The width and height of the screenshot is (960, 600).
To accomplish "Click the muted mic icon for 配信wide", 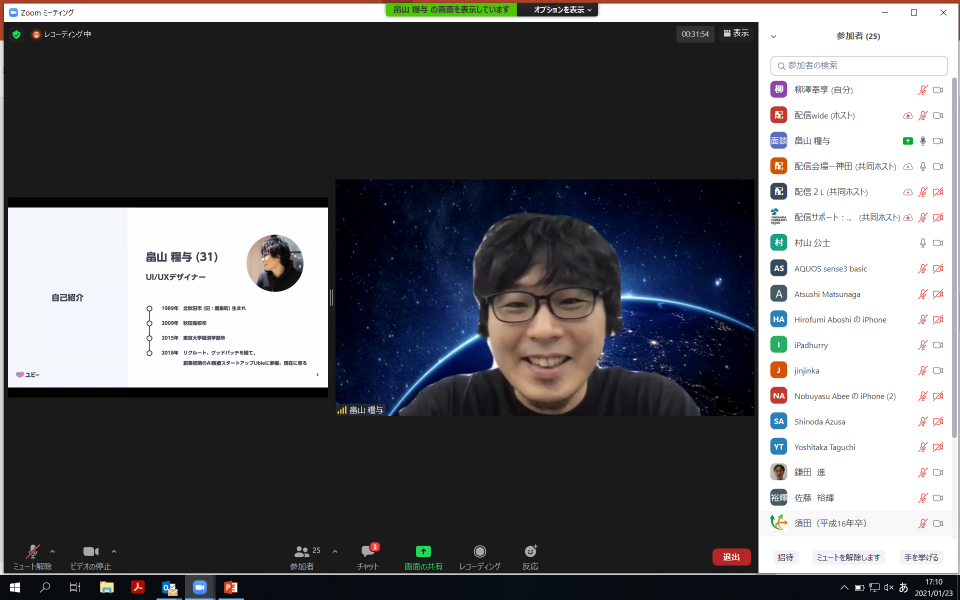I will coord(923,116).
